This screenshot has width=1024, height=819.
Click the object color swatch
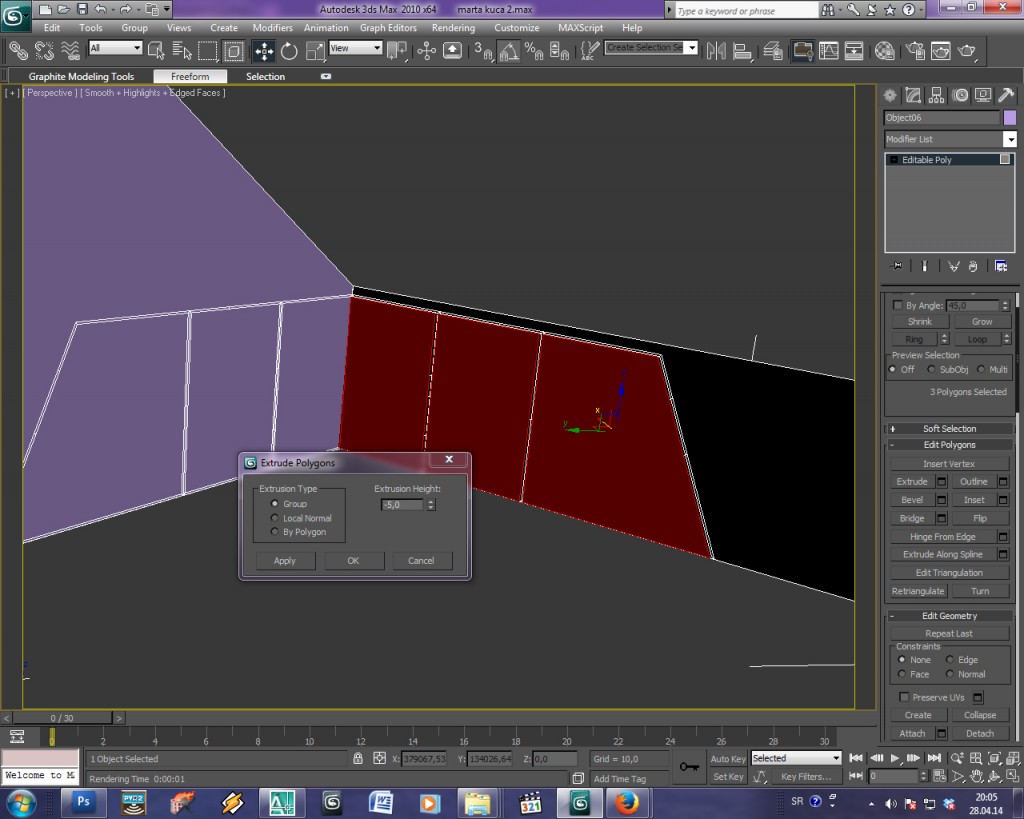(x=1010, y=118)
